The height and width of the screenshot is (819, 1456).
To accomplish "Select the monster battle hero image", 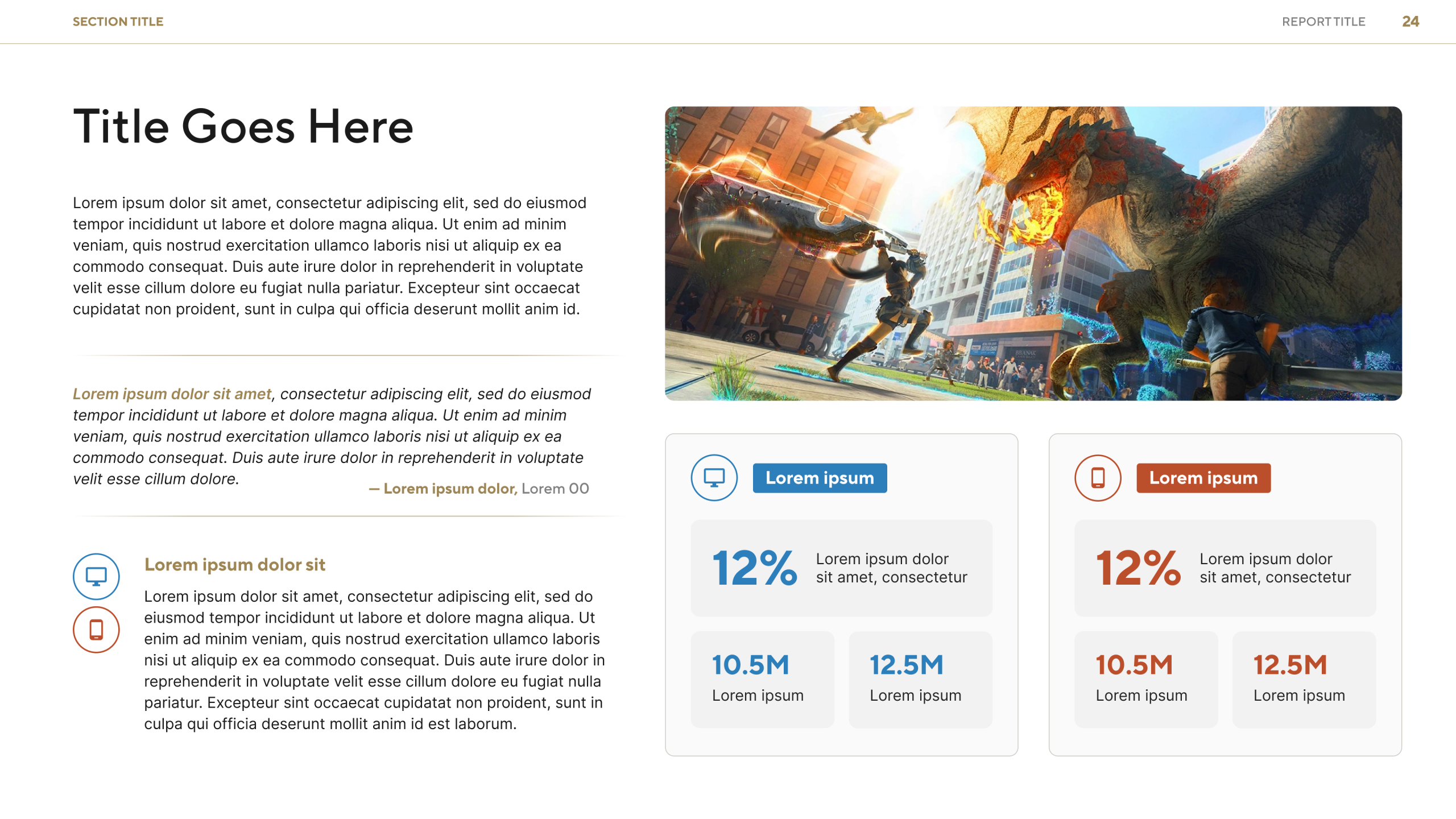I will click(x=1033, y=253).
